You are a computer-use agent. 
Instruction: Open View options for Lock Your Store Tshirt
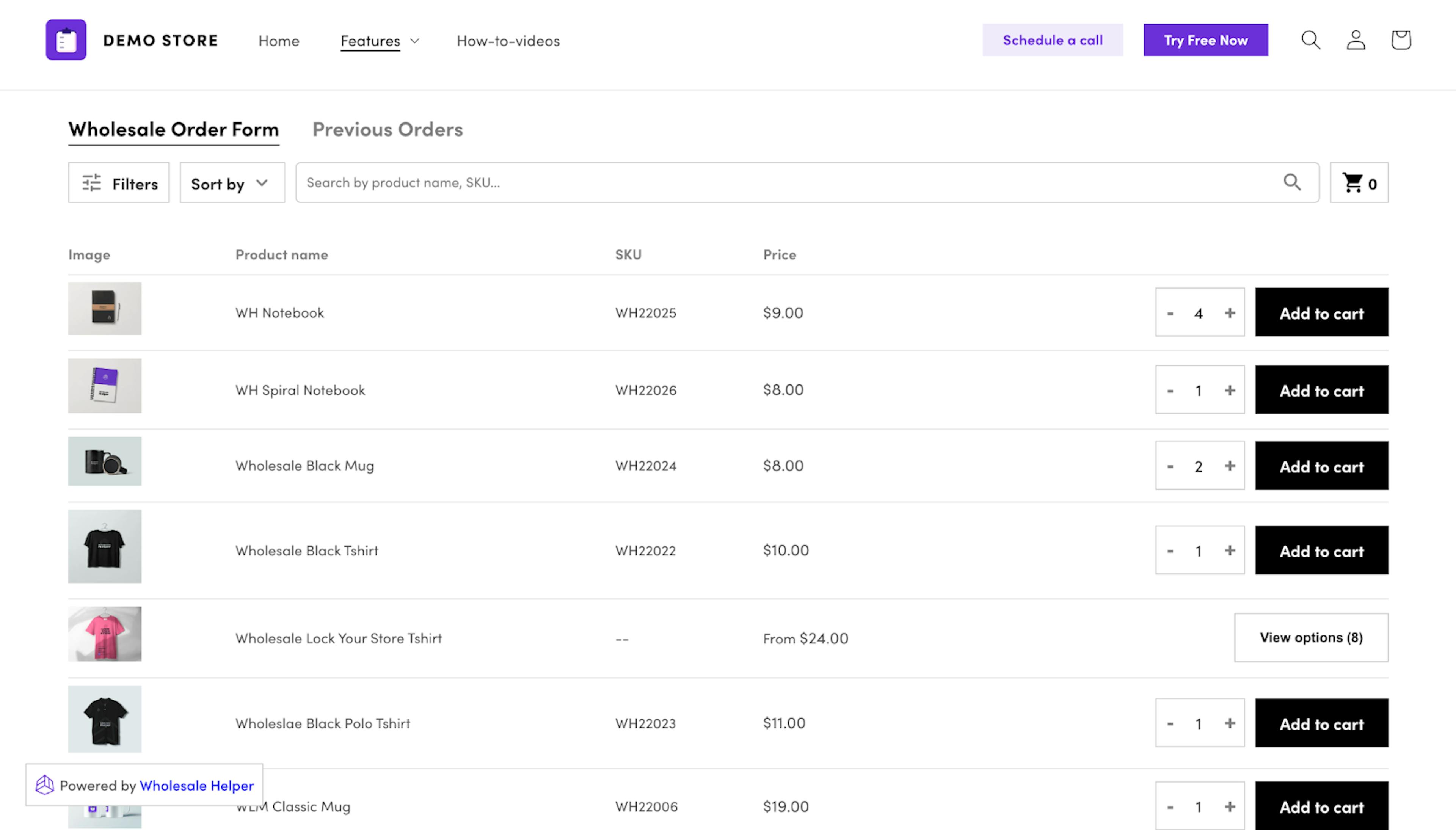[x=1311, y=637]
